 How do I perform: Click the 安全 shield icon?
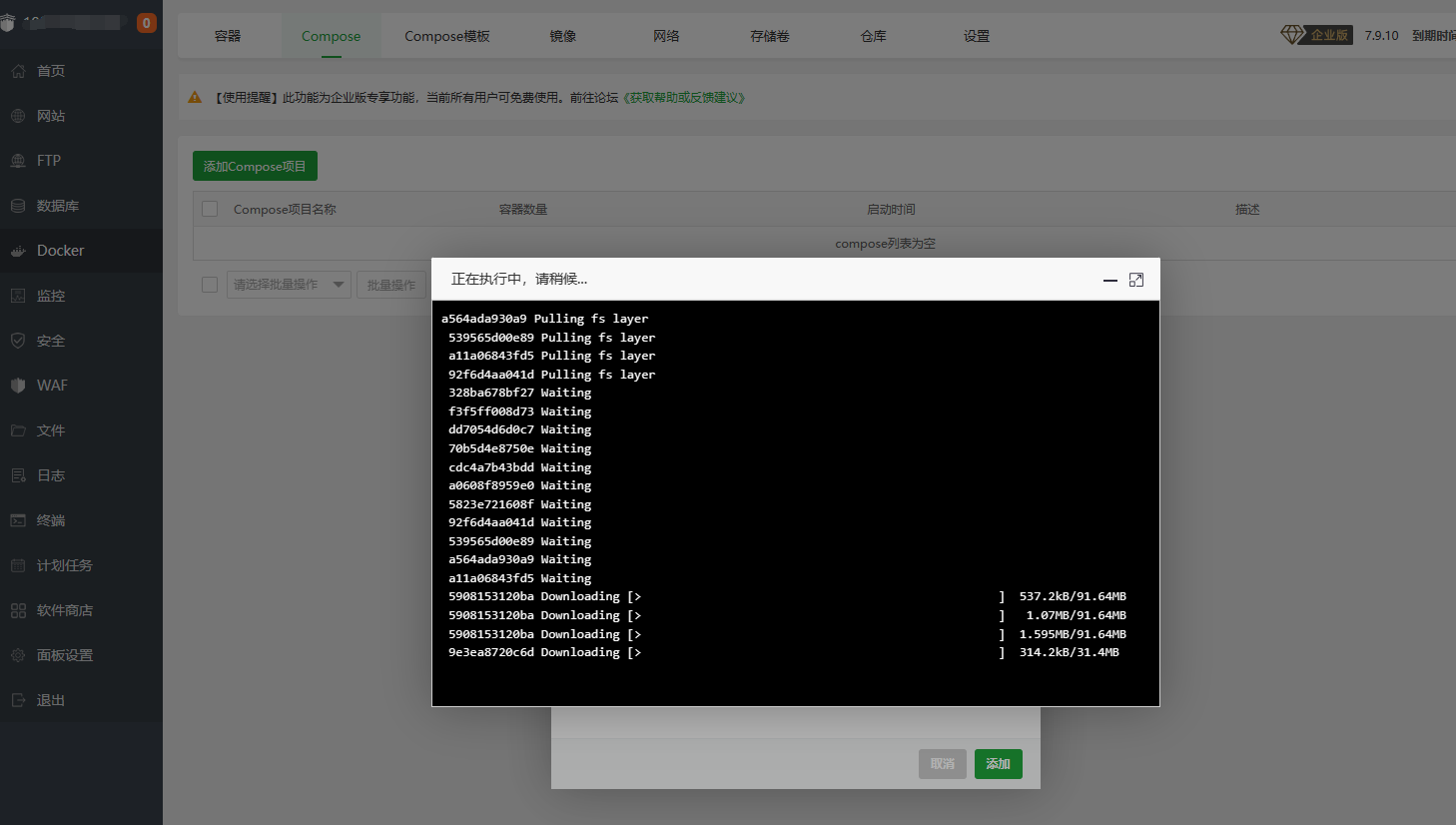18,341
